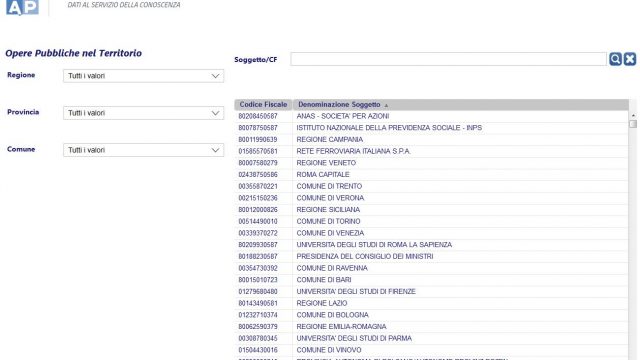Click codice fiscale 00514490010
This screenshot has width=640, height=360.
tap(258, 222)
